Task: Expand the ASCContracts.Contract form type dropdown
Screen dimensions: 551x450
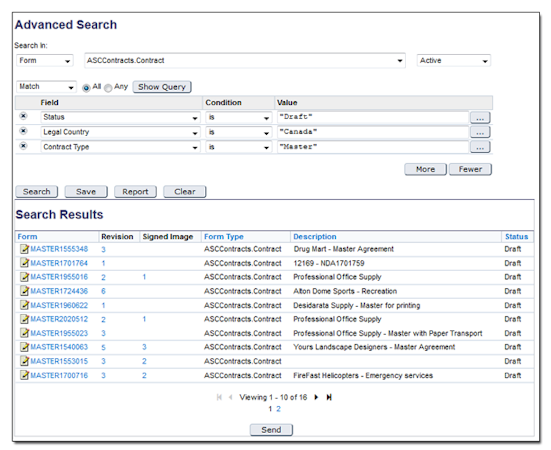Action: coord(245,60)
